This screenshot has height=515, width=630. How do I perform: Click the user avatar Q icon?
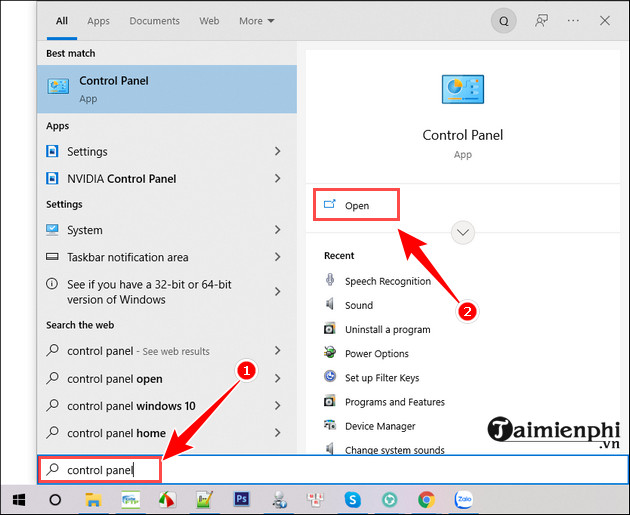pos(503,21)
